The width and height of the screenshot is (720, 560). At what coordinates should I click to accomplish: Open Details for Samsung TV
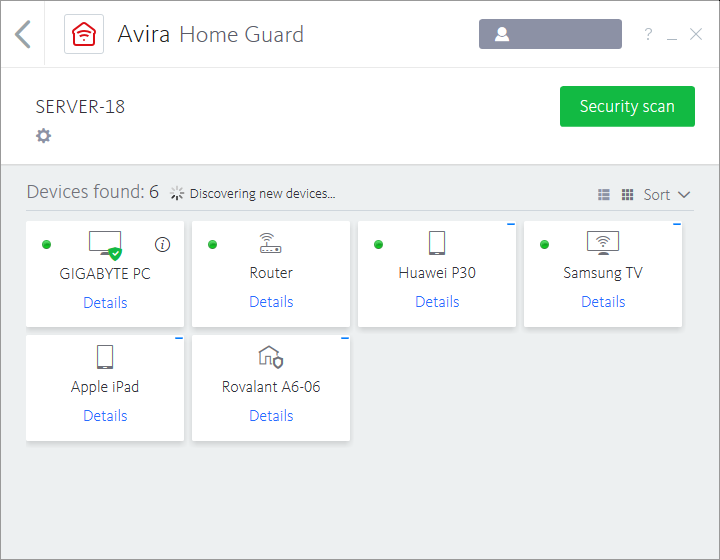tap(603, 302)
